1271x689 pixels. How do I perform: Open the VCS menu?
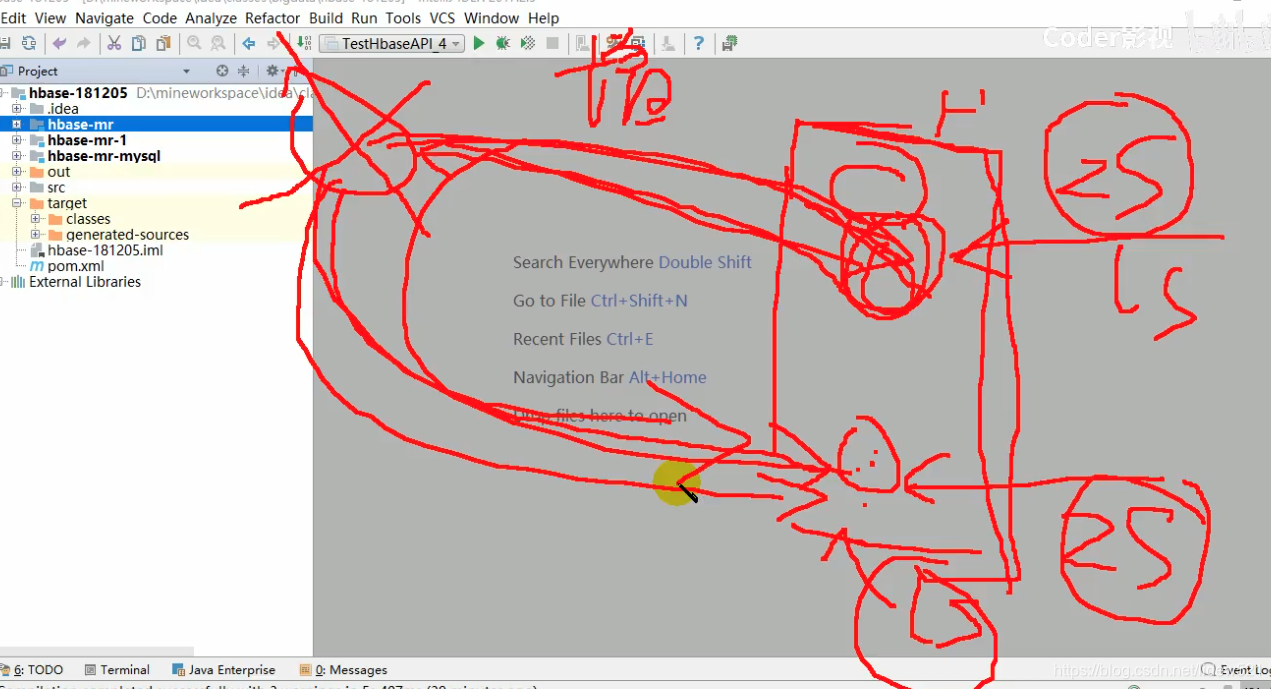click(x=442, y=18)
